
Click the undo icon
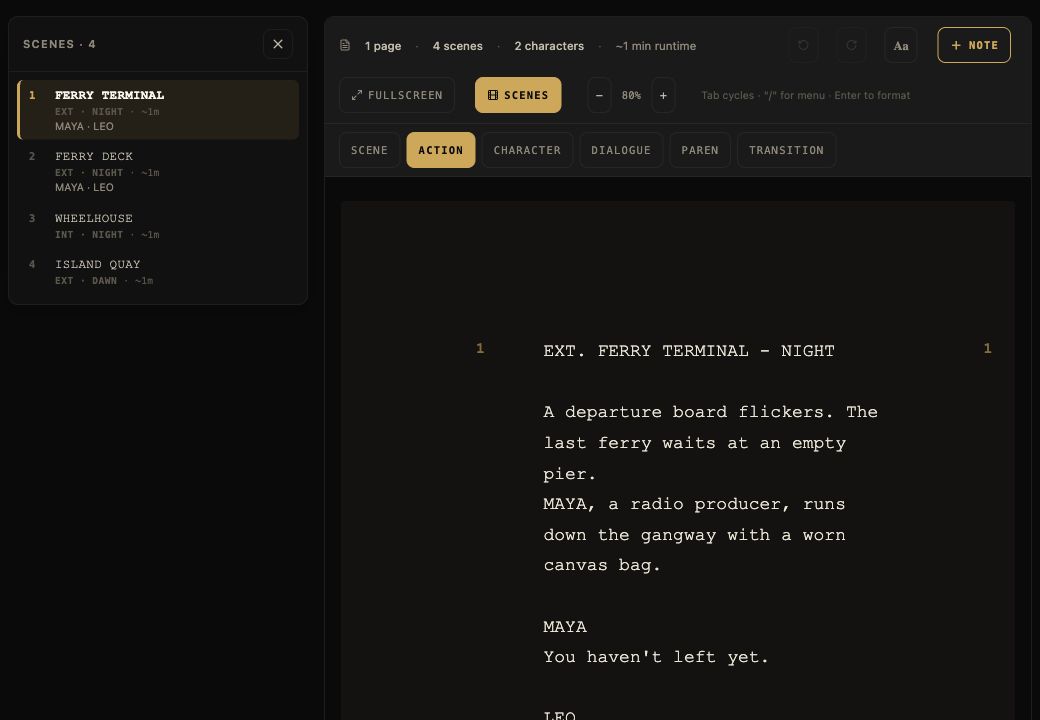803,45
